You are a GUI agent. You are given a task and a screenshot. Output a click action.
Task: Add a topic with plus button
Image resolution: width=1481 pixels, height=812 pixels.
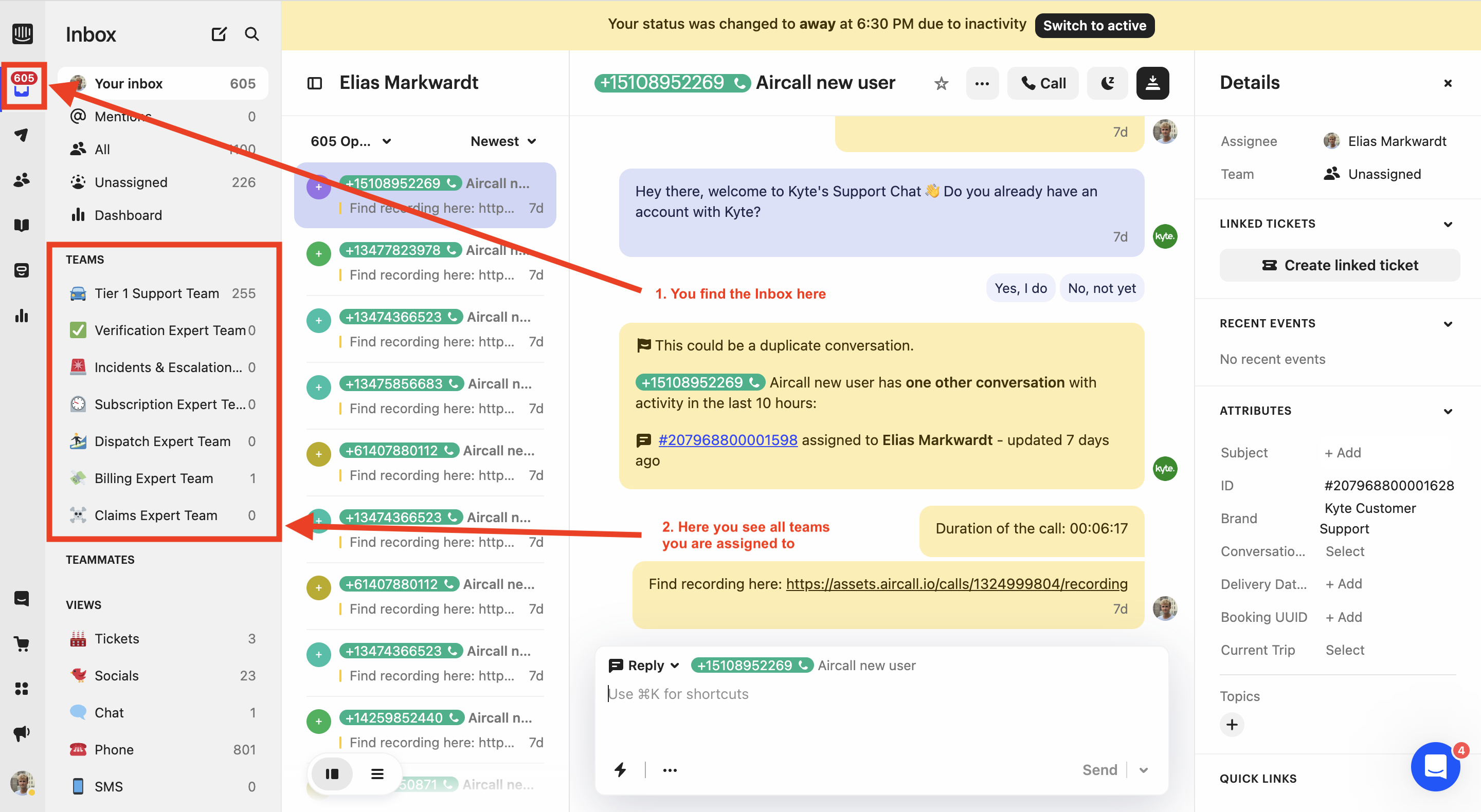click(1232, 725)
